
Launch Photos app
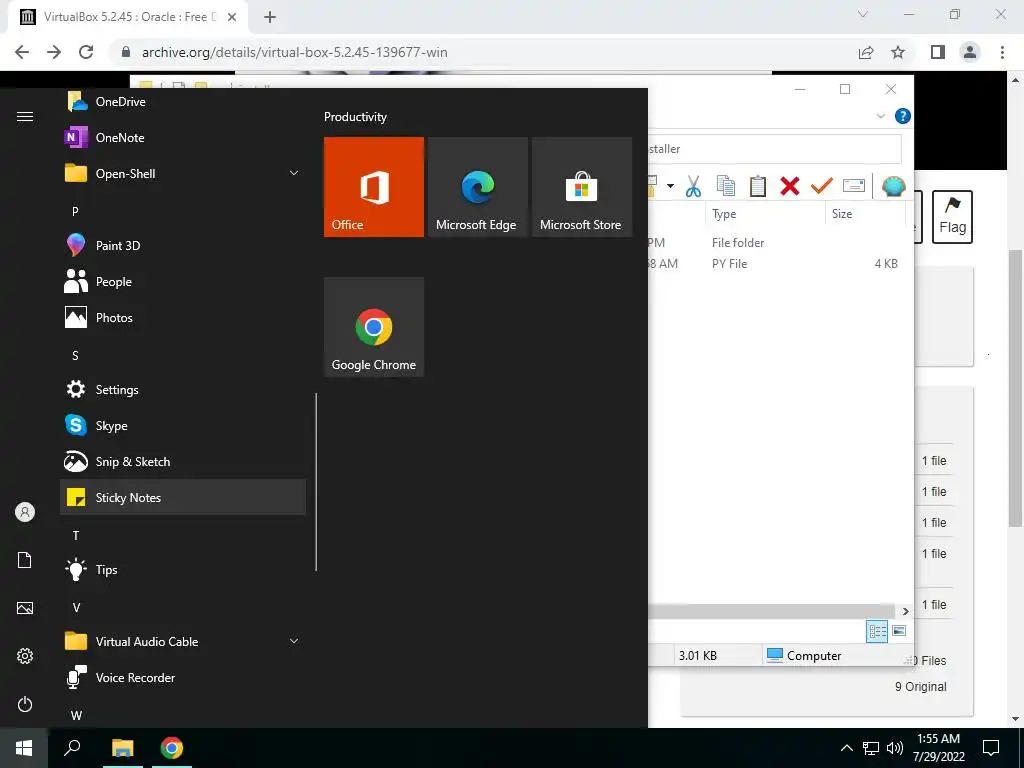[183, 317]
